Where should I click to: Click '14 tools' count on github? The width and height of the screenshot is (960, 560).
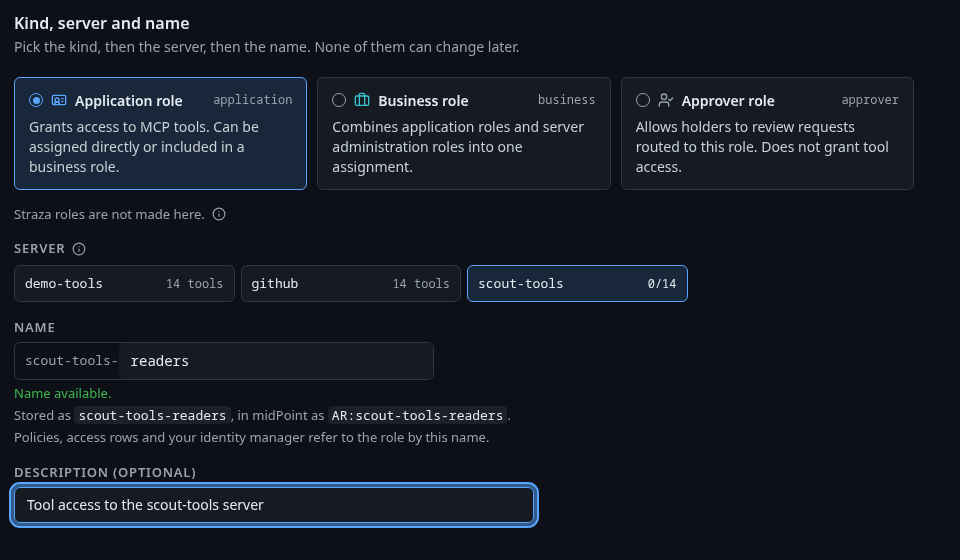pyautogui.click(x=421, y=284)
